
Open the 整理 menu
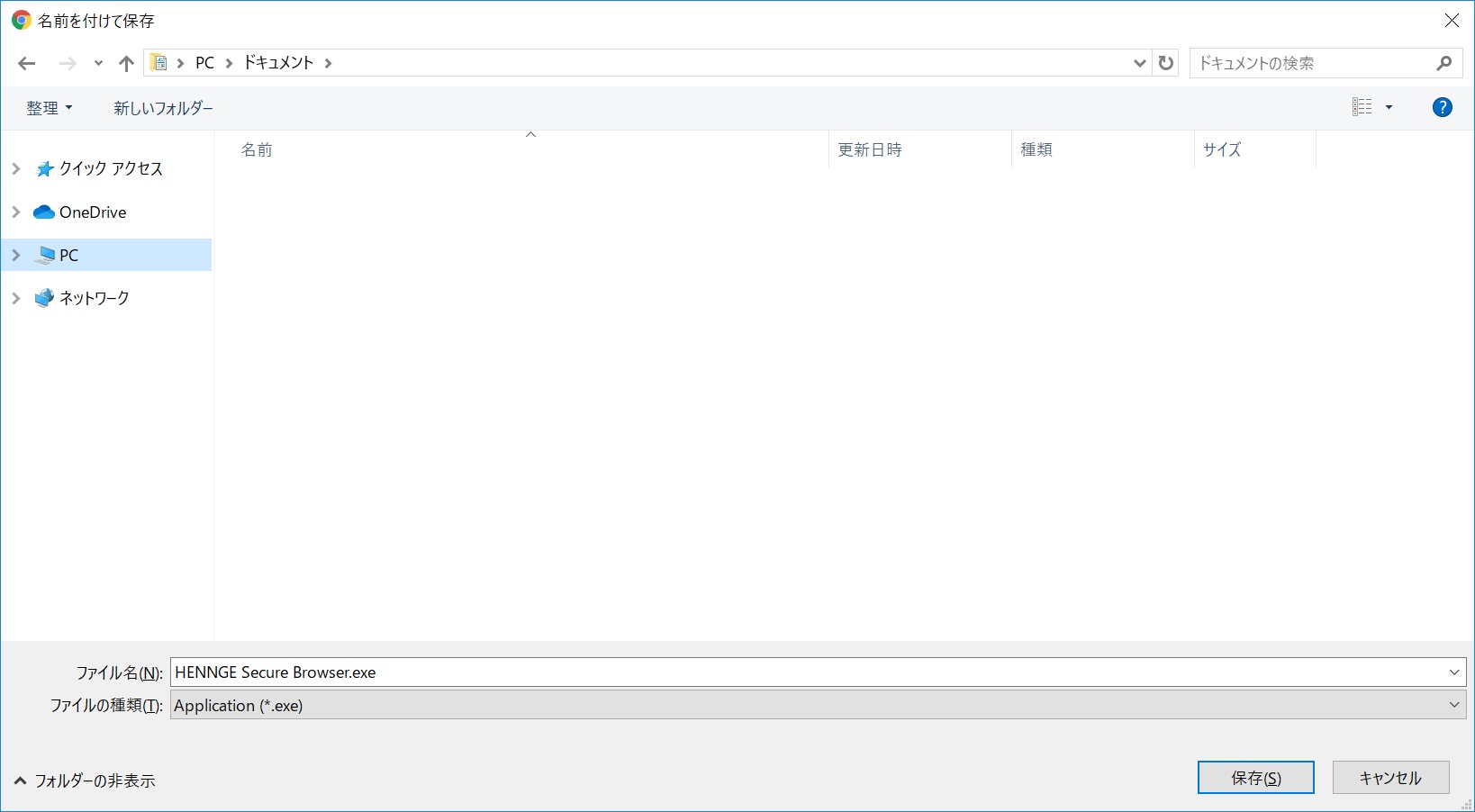click(x=49, y=108)
